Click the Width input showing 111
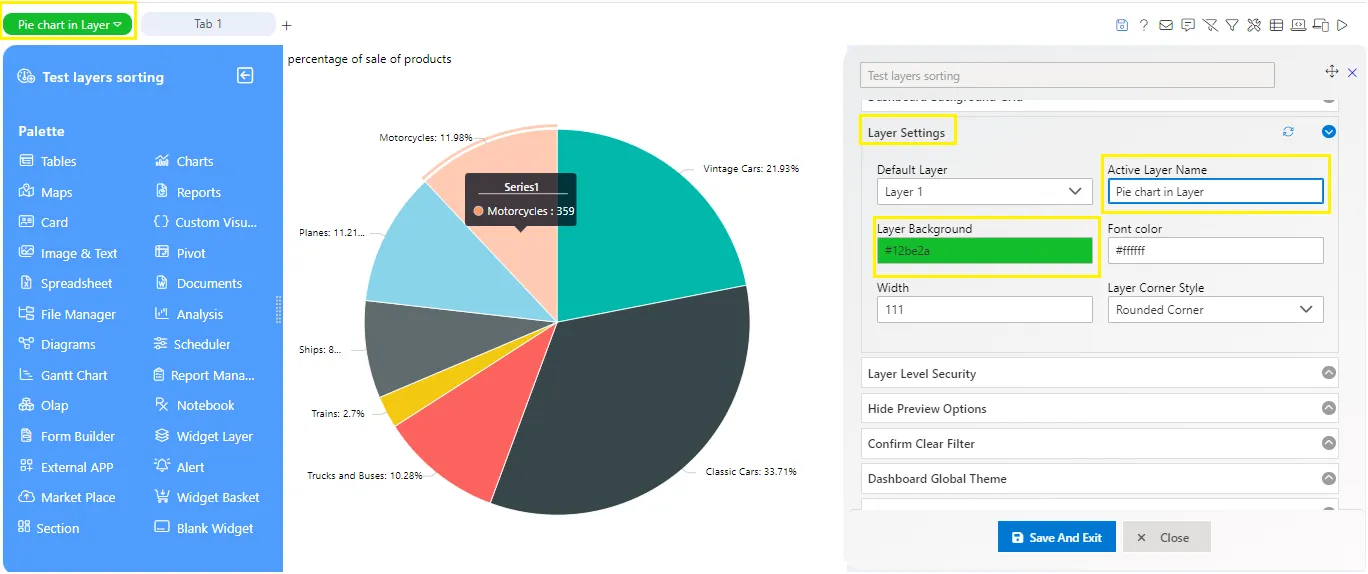This screenshot has width=1368, height=574. click(985, 309)
